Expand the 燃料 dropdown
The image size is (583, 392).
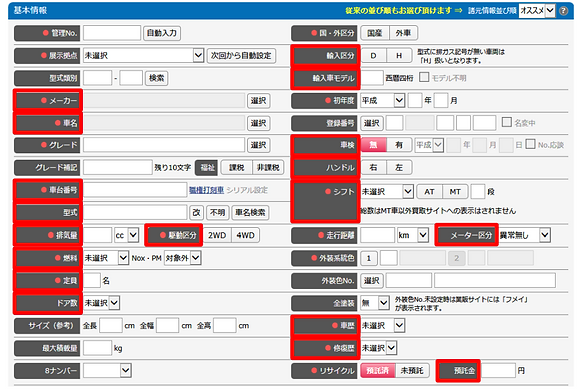pos(106,258)
